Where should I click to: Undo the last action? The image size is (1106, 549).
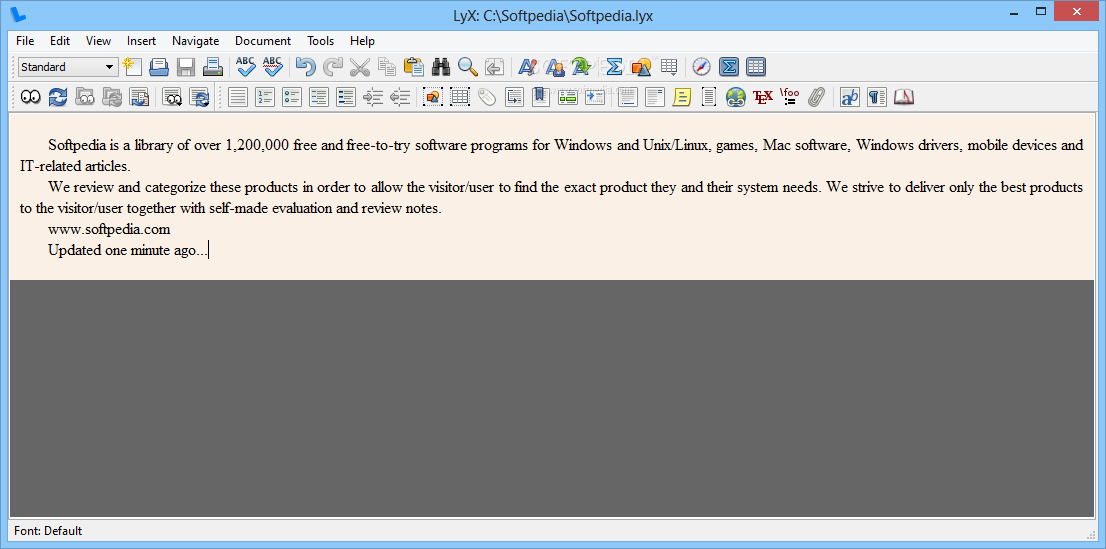[x=305, y=67]
